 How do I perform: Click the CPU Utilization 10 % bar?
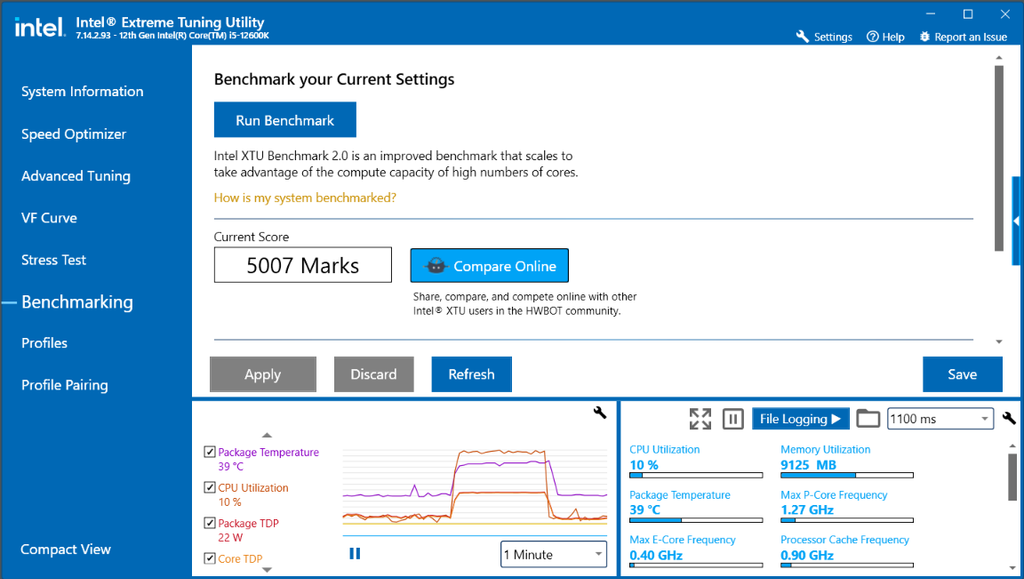tap(696, 475)
